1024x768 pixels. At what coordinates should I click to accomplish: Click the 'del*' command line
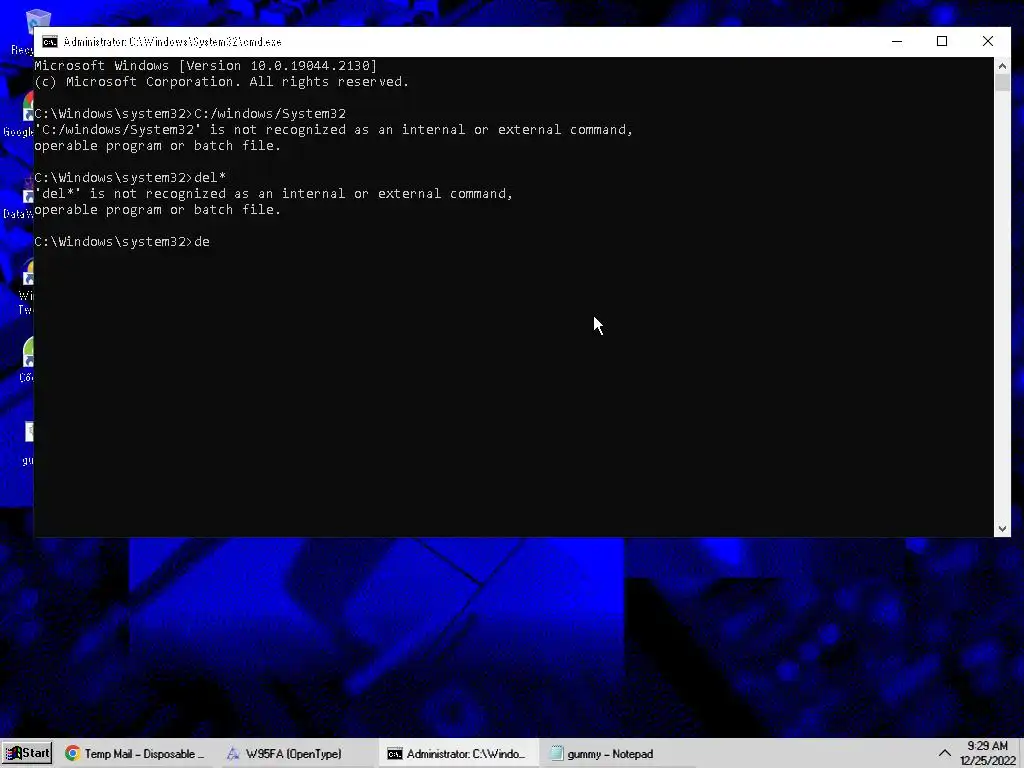[x=130, y=178]
